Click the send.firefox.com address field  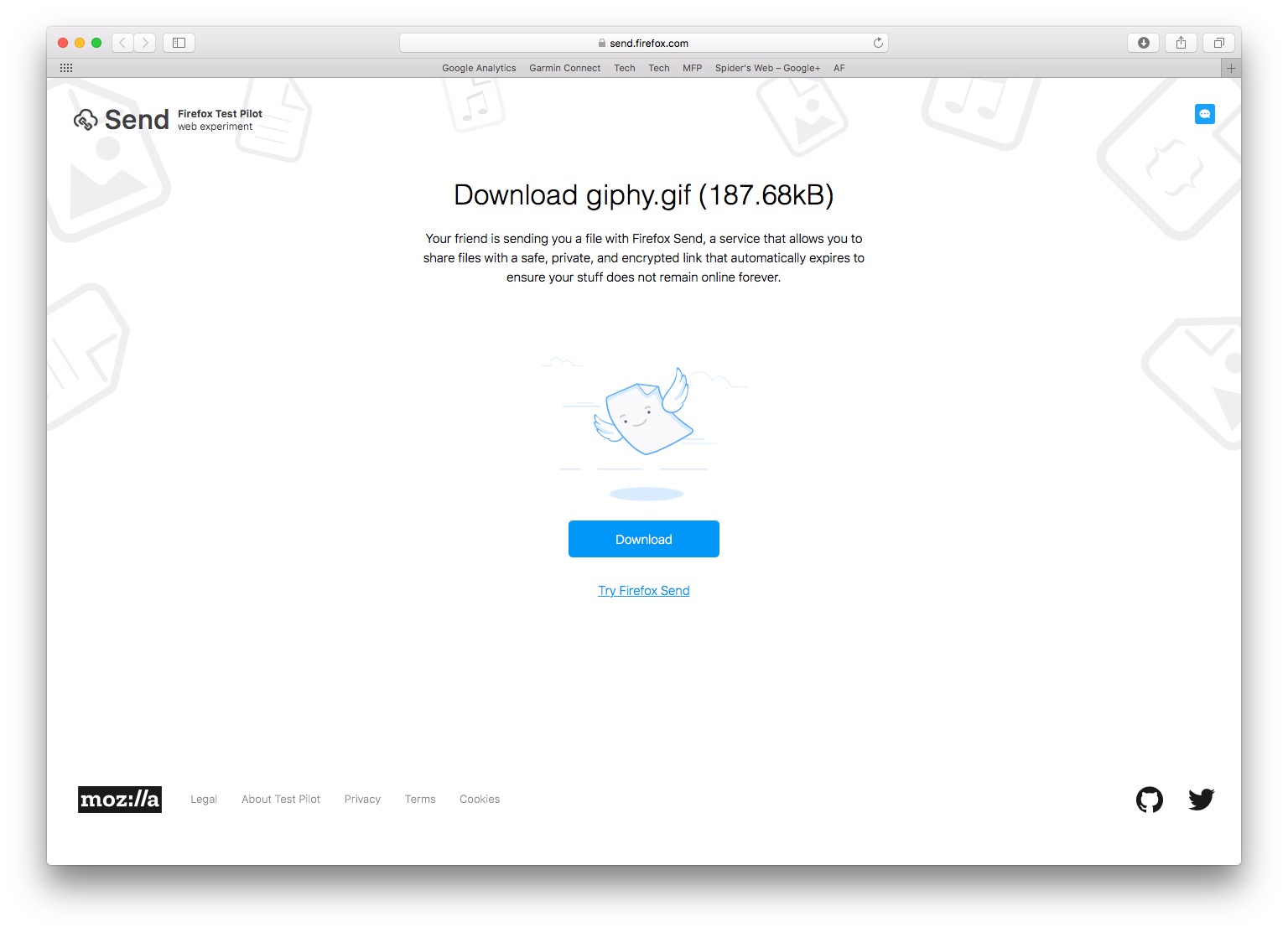tap(643, 43)
